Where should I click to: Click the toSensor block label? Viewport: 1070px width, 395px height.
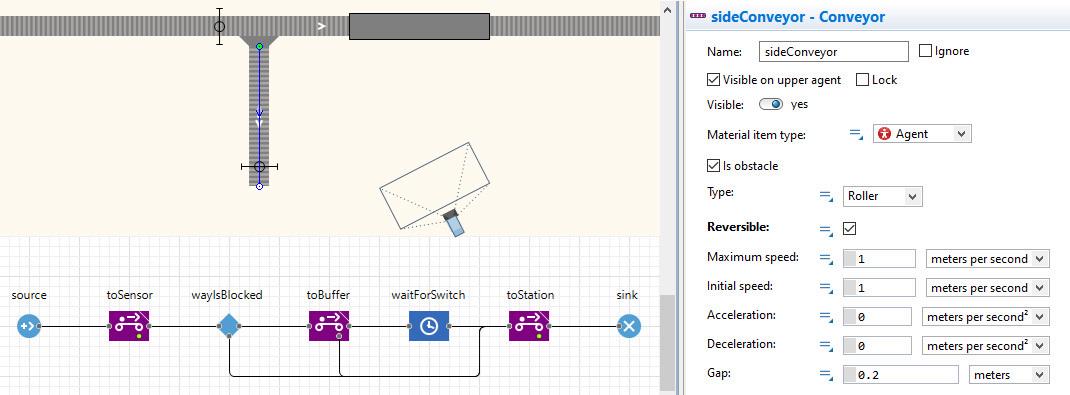tap(130, 295)
